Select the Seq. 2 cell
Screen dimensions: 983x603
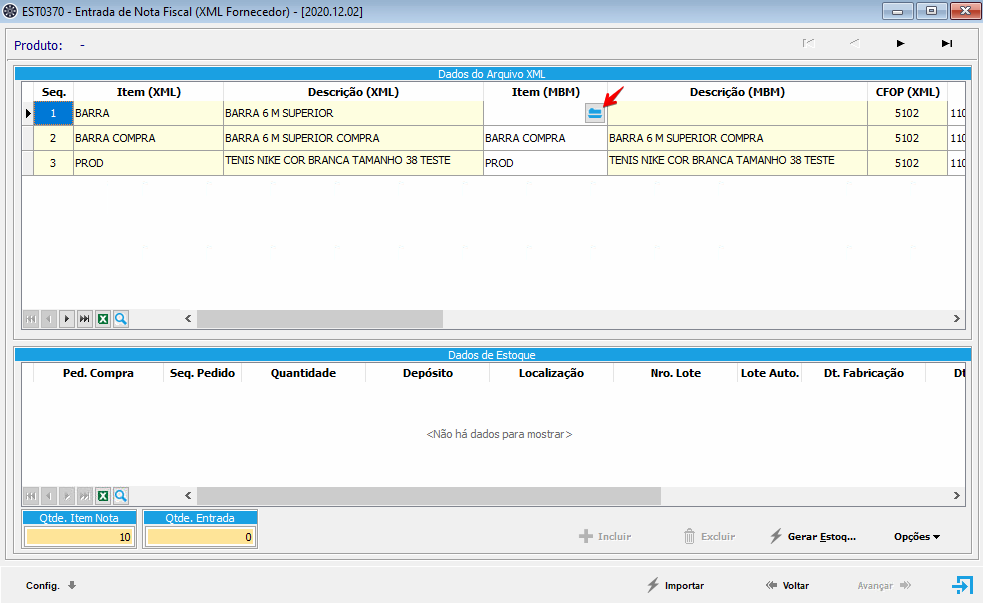[53, 138]
